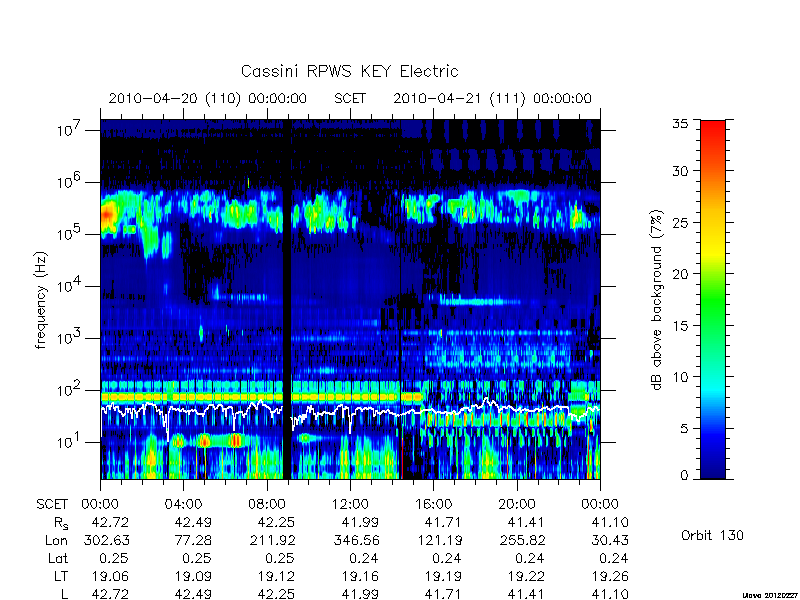800x600 pixels.
Task: Click the 'Orbit 130' label
Action: coord(712,535)
